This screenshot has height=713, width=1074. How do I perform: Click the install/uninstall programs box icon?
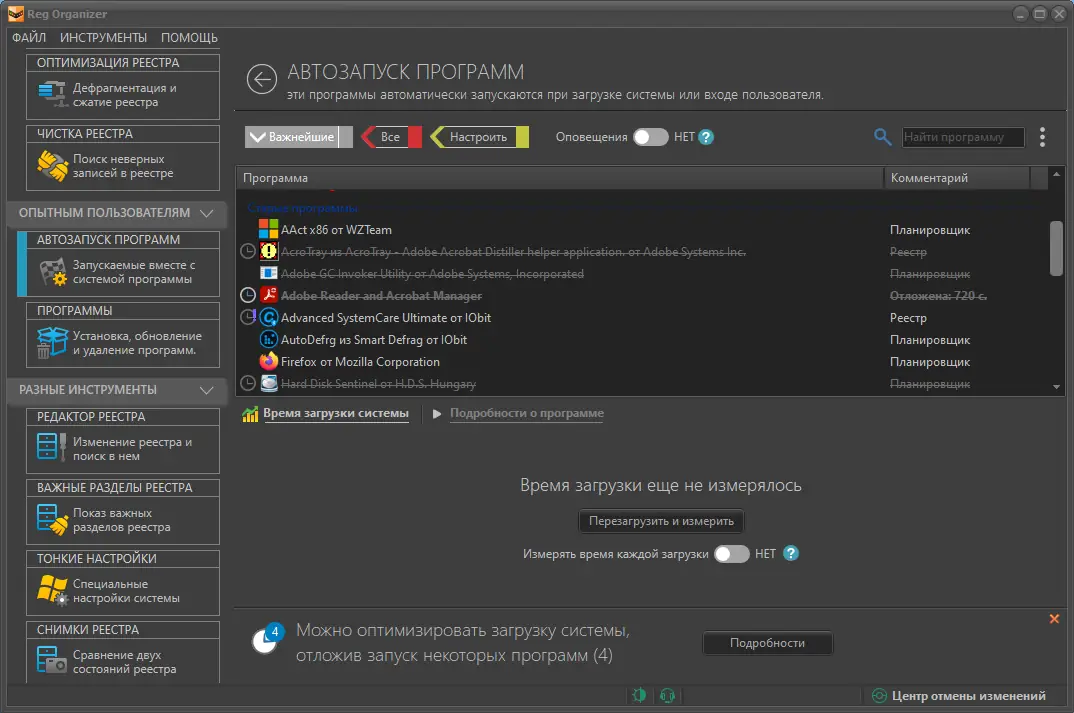(52, 342)
